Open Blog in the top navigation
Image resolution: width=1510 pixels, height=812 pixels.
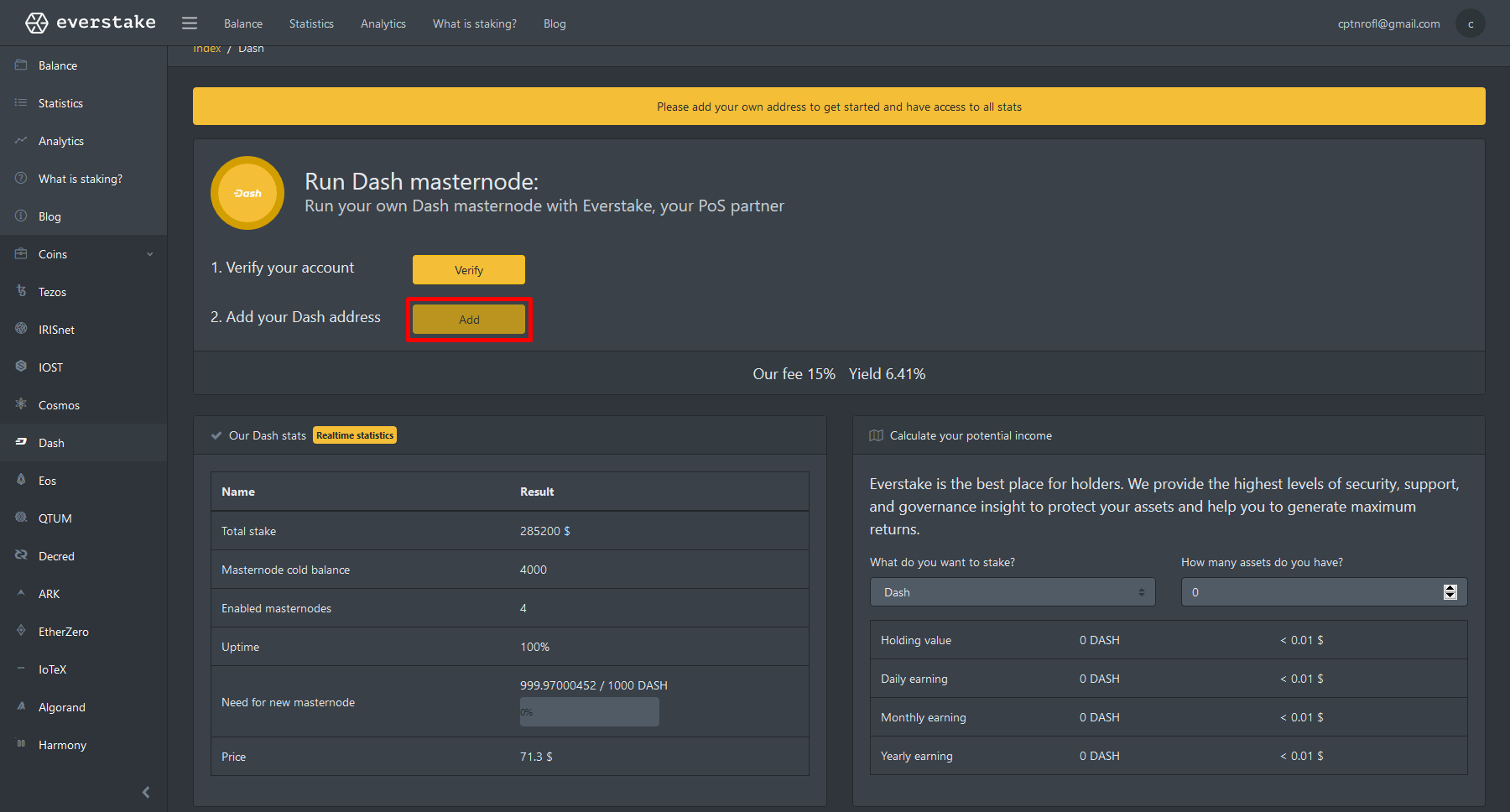click(555, 23)
